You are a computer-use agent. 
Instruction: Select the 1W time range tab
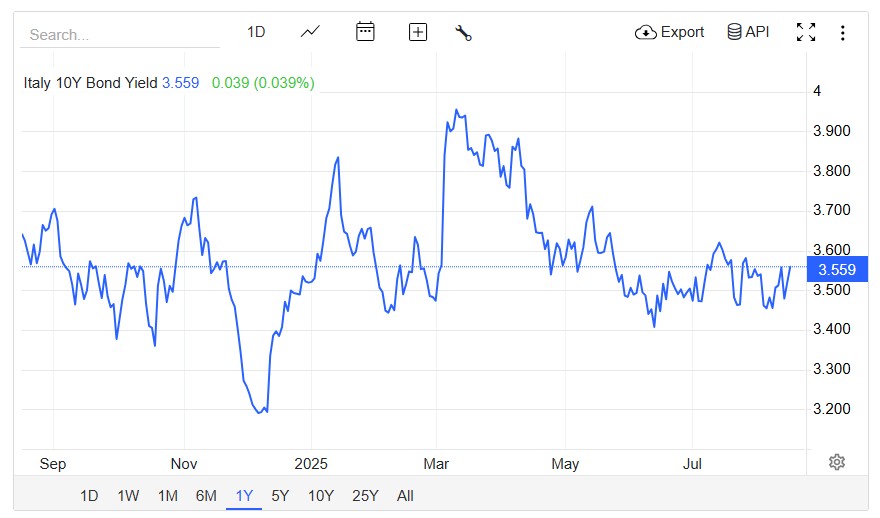[x=128, y=496]
